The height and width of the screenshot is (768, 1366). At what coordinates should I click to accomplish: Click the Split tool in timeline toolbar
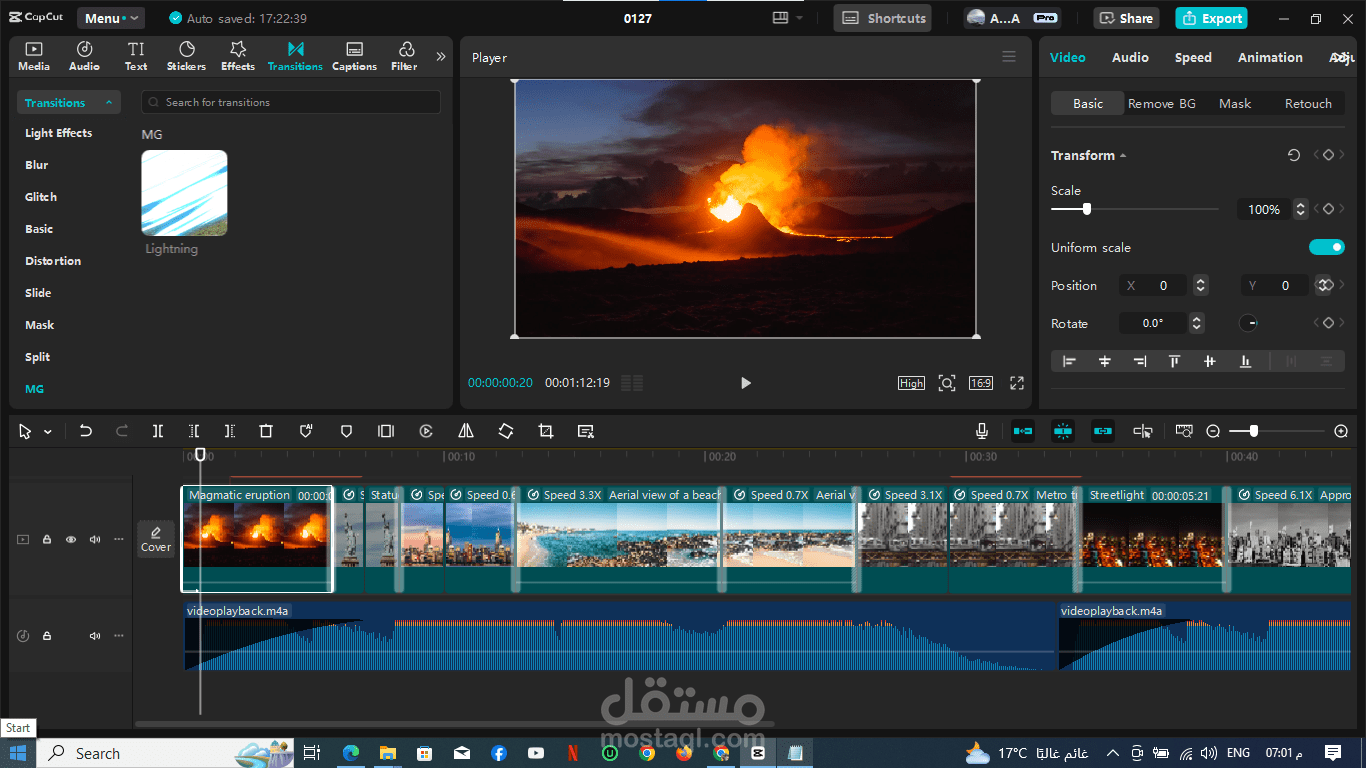(158, 431)
